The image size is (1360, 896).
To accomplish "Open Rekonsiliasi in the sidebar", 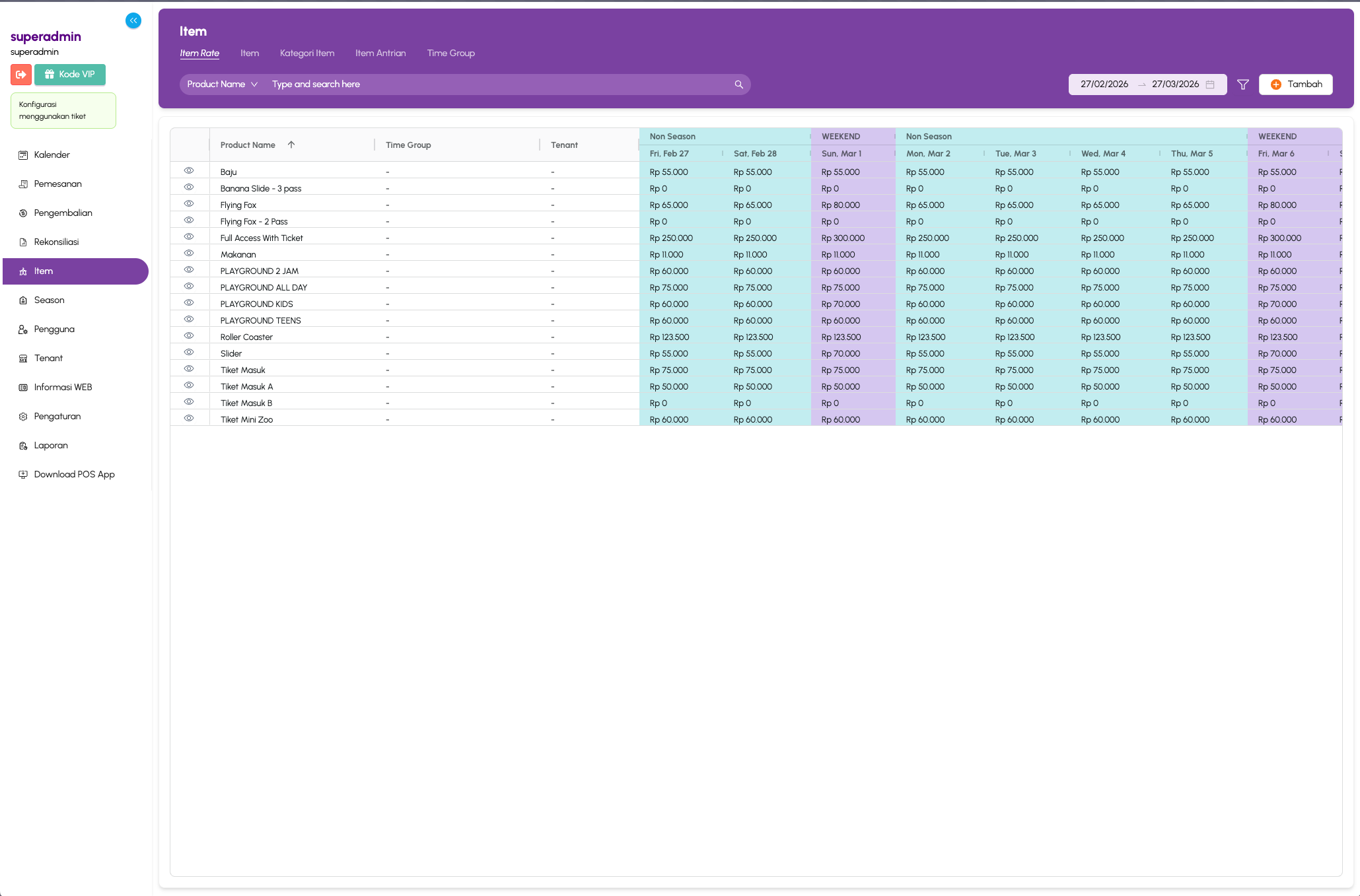I will point(56,242).
